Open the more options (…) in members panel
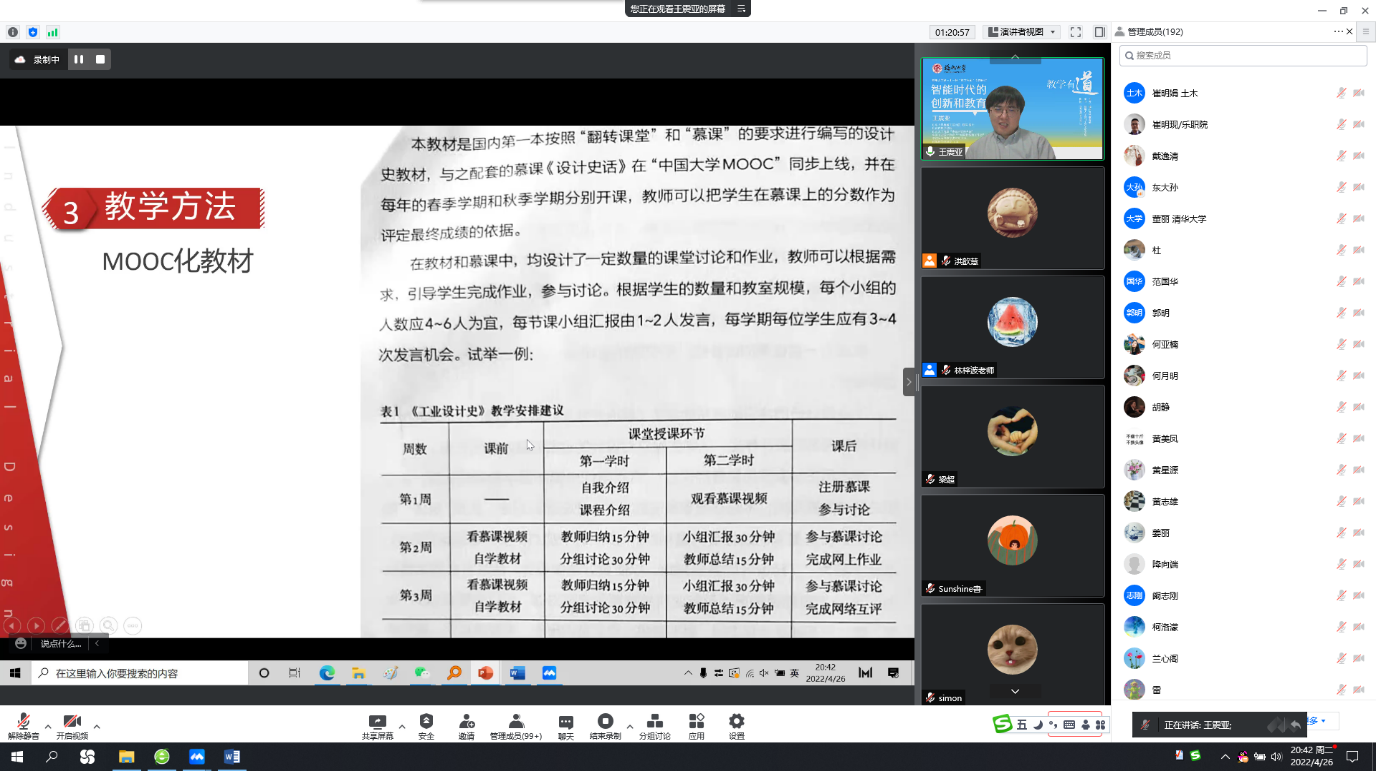This screenshot has height=771, width=1376. pyautogui.click(x=1338, y=31)
